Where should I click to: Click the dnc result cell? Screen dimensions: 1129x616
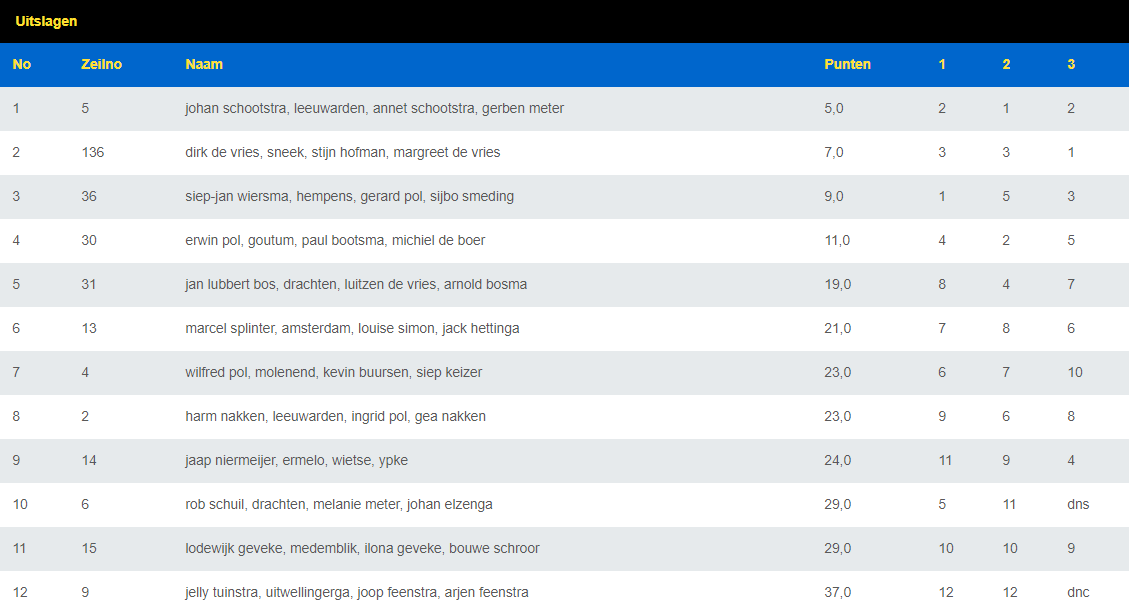coord(1078,592)
